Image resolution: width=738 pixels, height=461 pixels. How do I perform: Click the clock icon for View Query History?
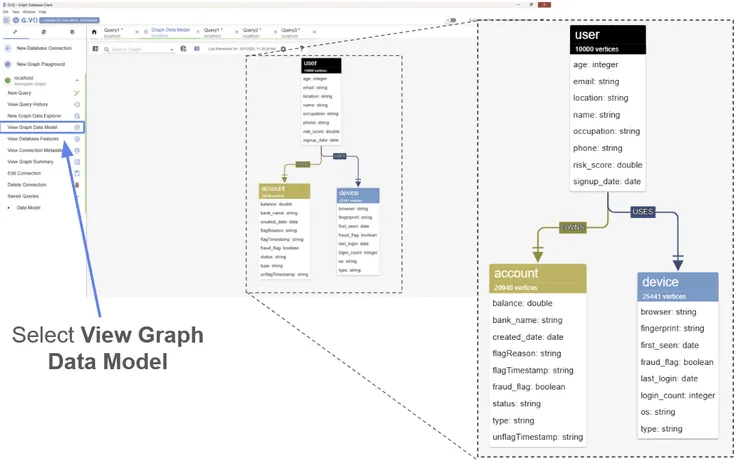(77, 105)
